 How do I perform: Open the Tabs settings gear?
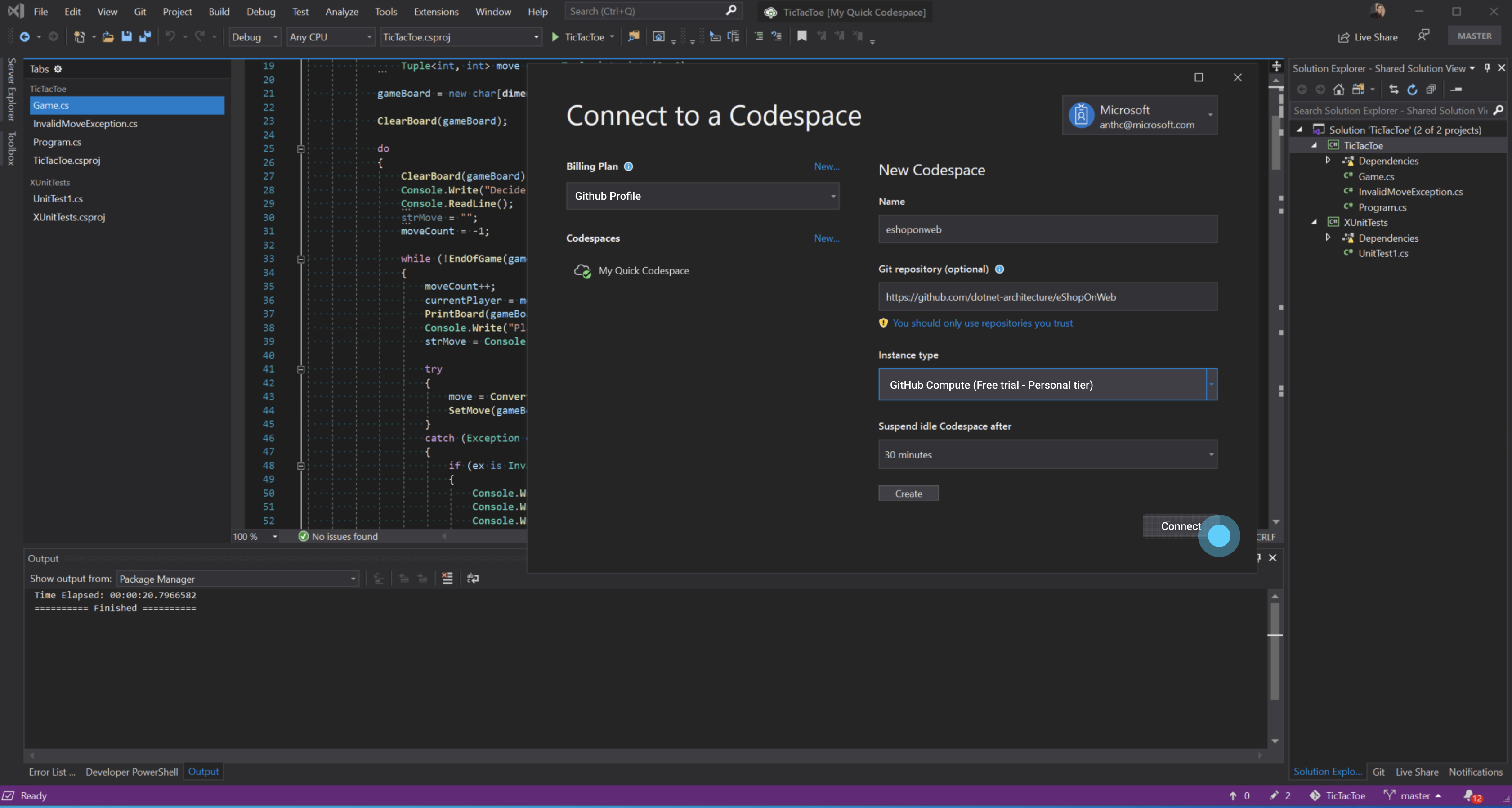tap(58, 69)
